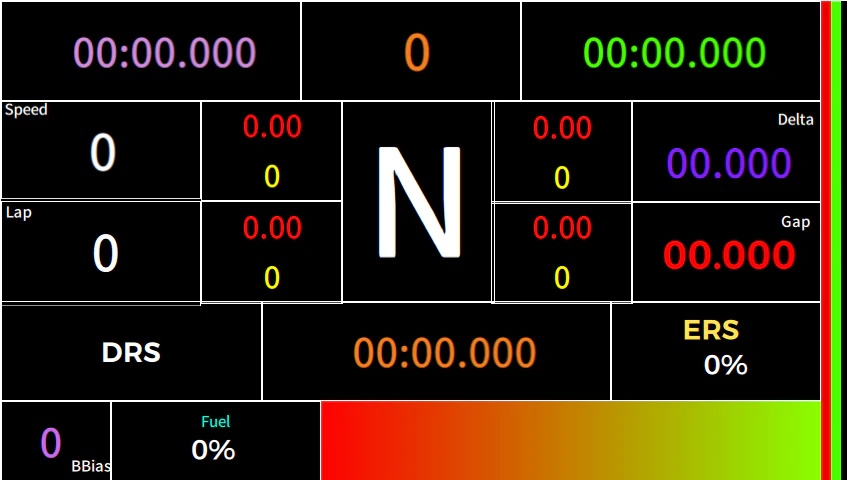Image resolution: width=847 pixels, height=480 pixels.
Task: Tap the purple BBias value
Action: tap(51, 443)
